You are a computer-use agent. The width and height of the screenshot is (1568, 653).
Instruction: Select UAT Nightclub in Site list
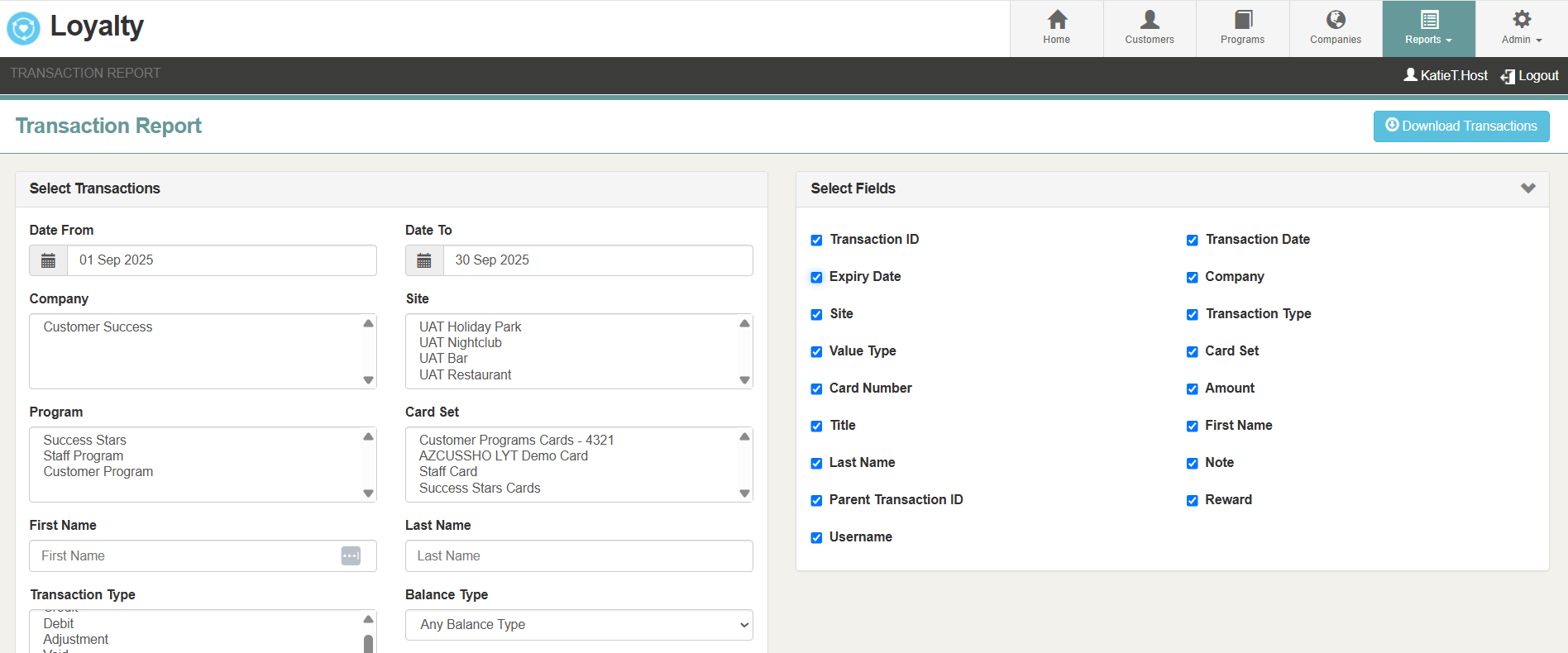[460, 343]
